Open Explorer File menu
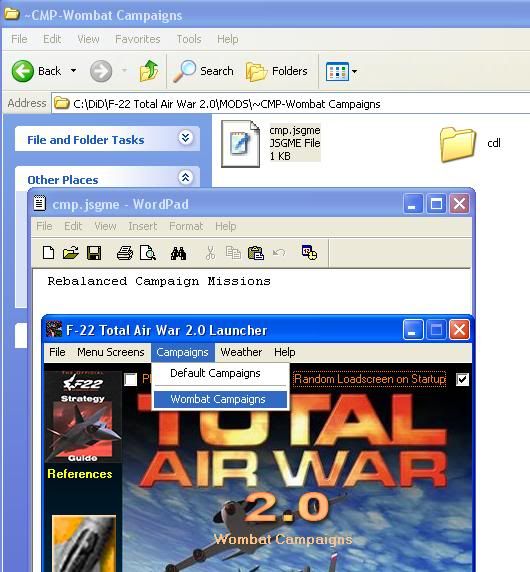 click(x=19, y=39)
